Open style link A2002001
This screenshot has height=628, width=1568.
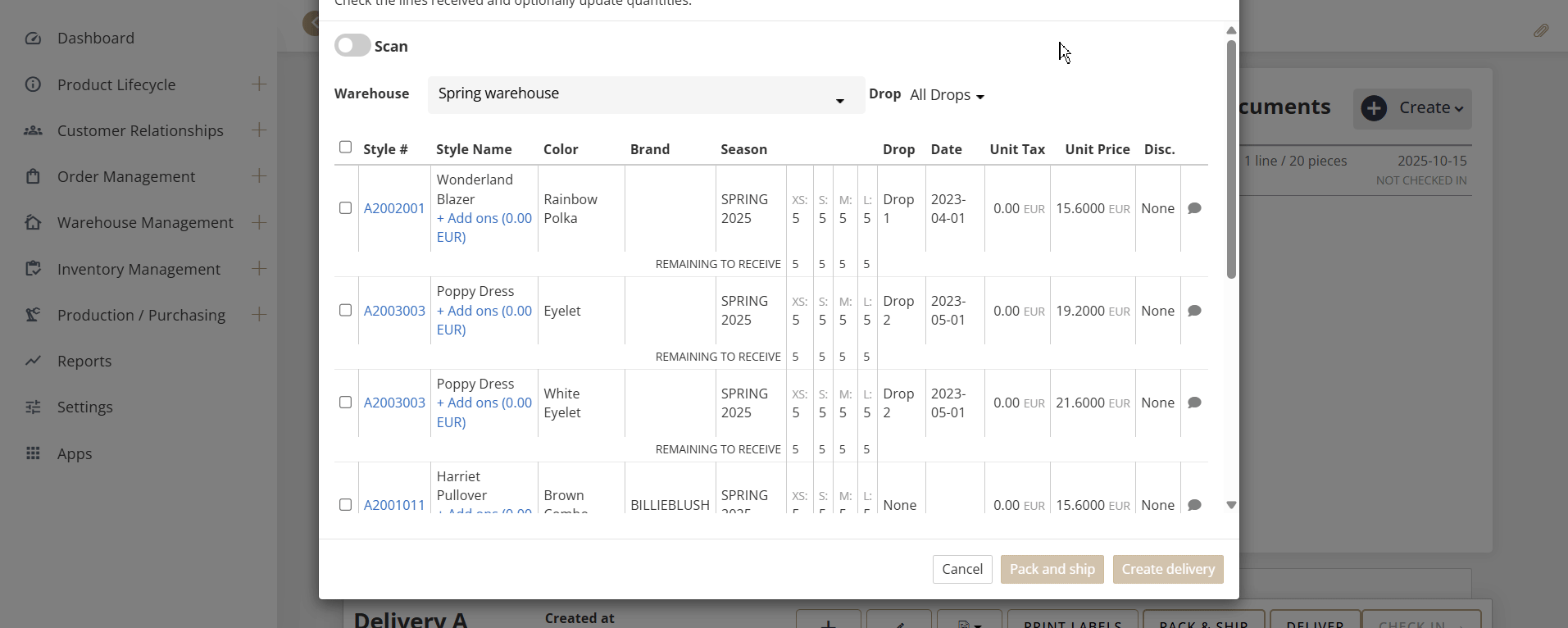[394, 208]
